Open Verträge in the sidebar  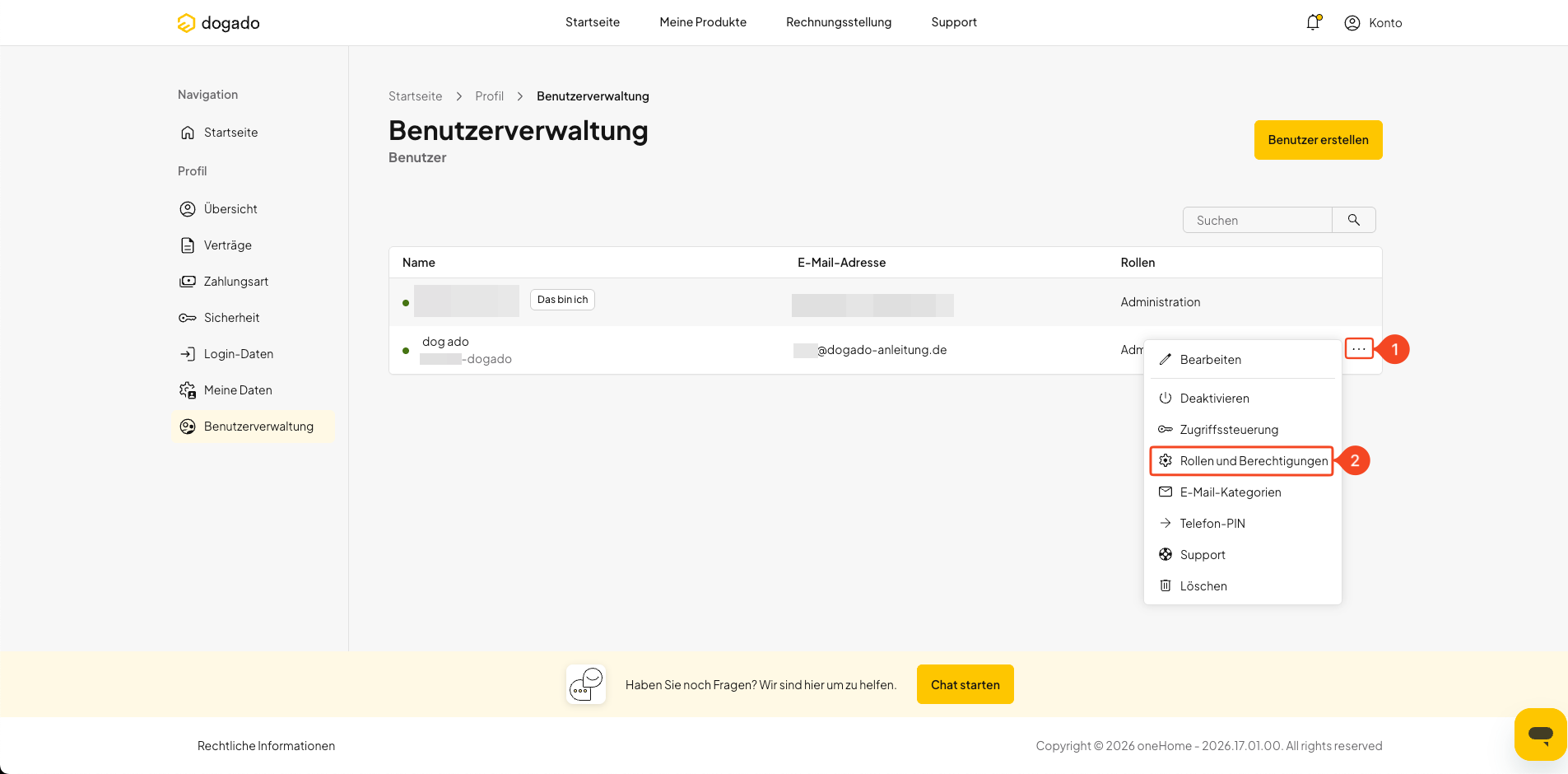coord(253,245)
